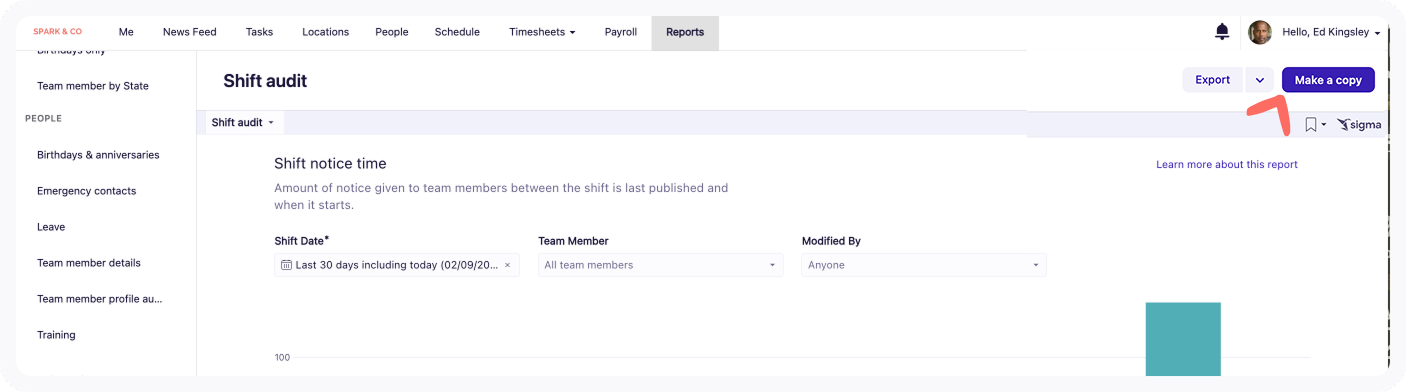1406x392 pixels.
Task: Clear the Shift Date filter with x
Action: click(507, 265)
